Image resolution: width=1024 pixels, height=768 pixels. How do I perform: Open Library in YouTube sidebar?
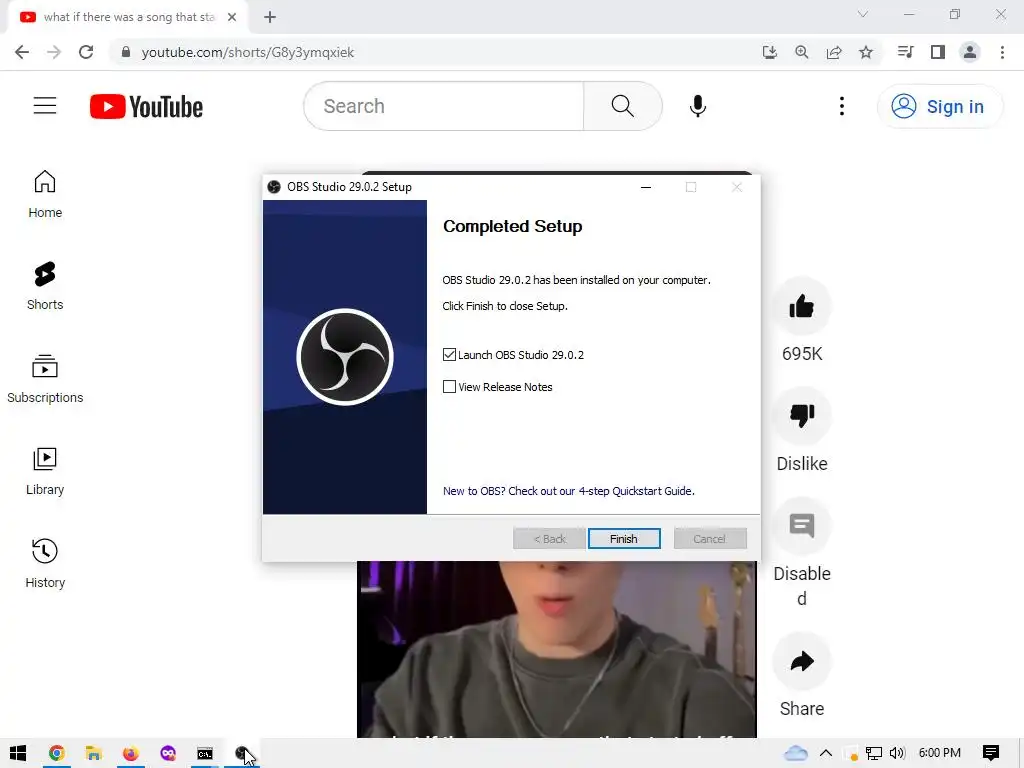[45, 471]
